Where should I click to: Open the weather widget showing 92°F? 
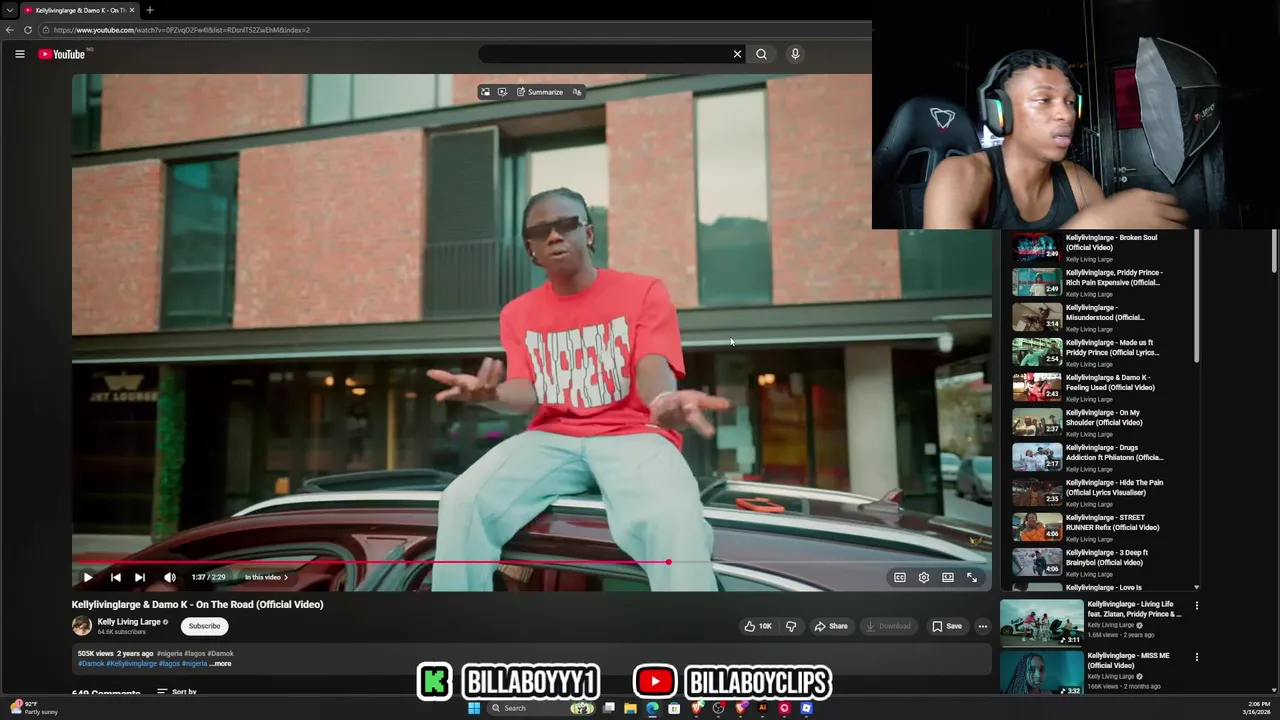[34, 708]
